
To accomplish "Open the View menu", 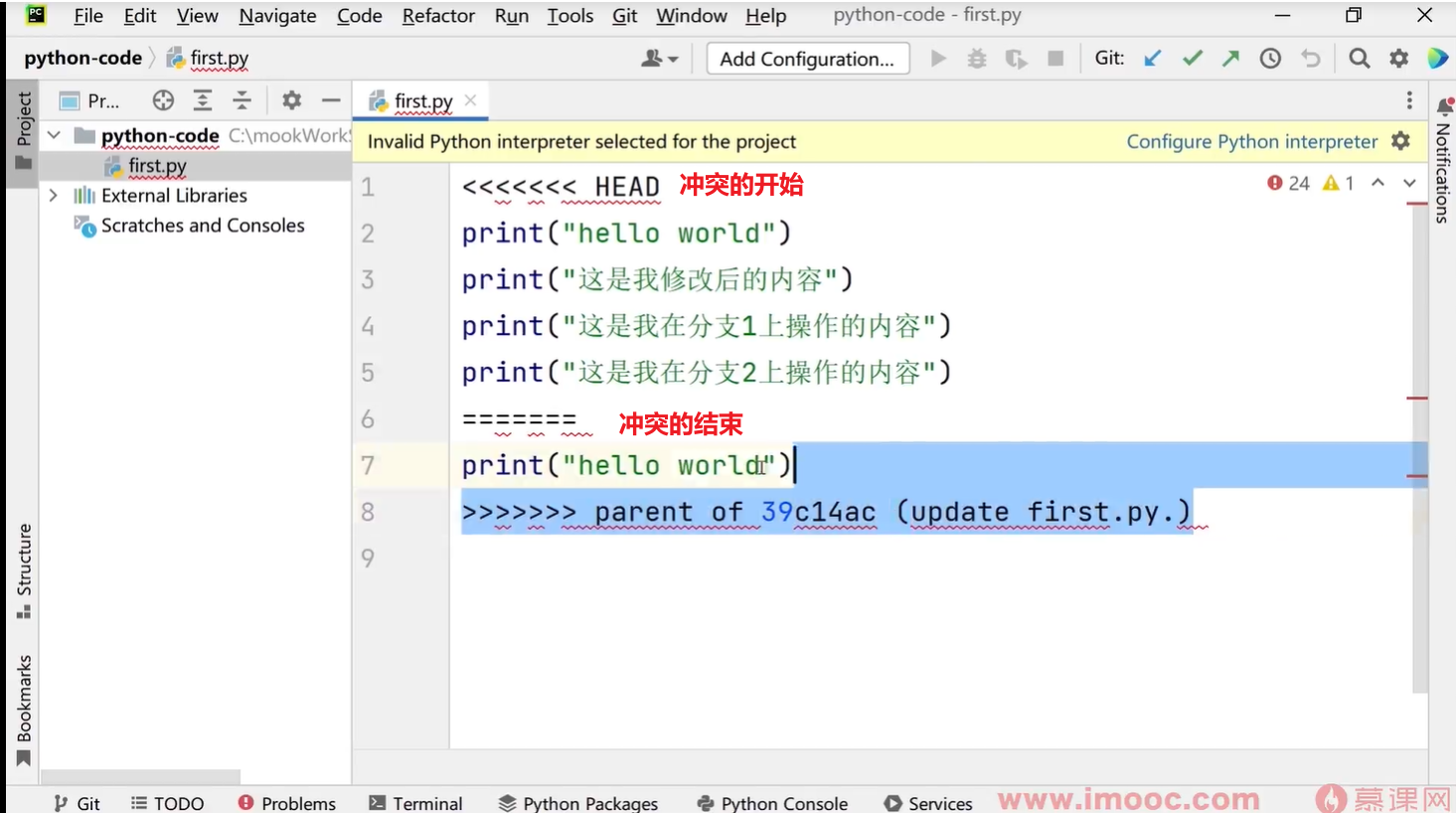I will click(x=198, y=16).
